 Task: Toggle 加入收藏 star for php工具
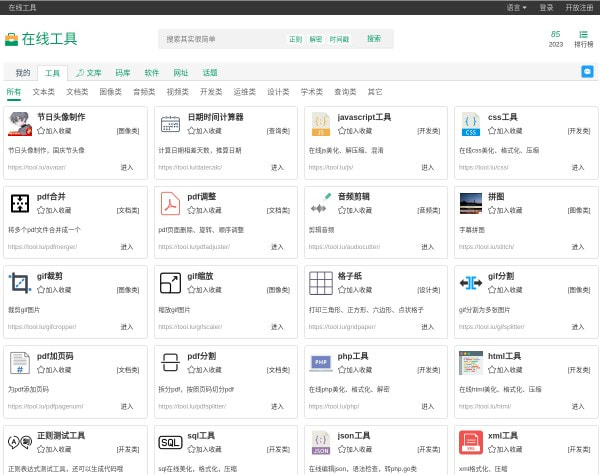342,369
